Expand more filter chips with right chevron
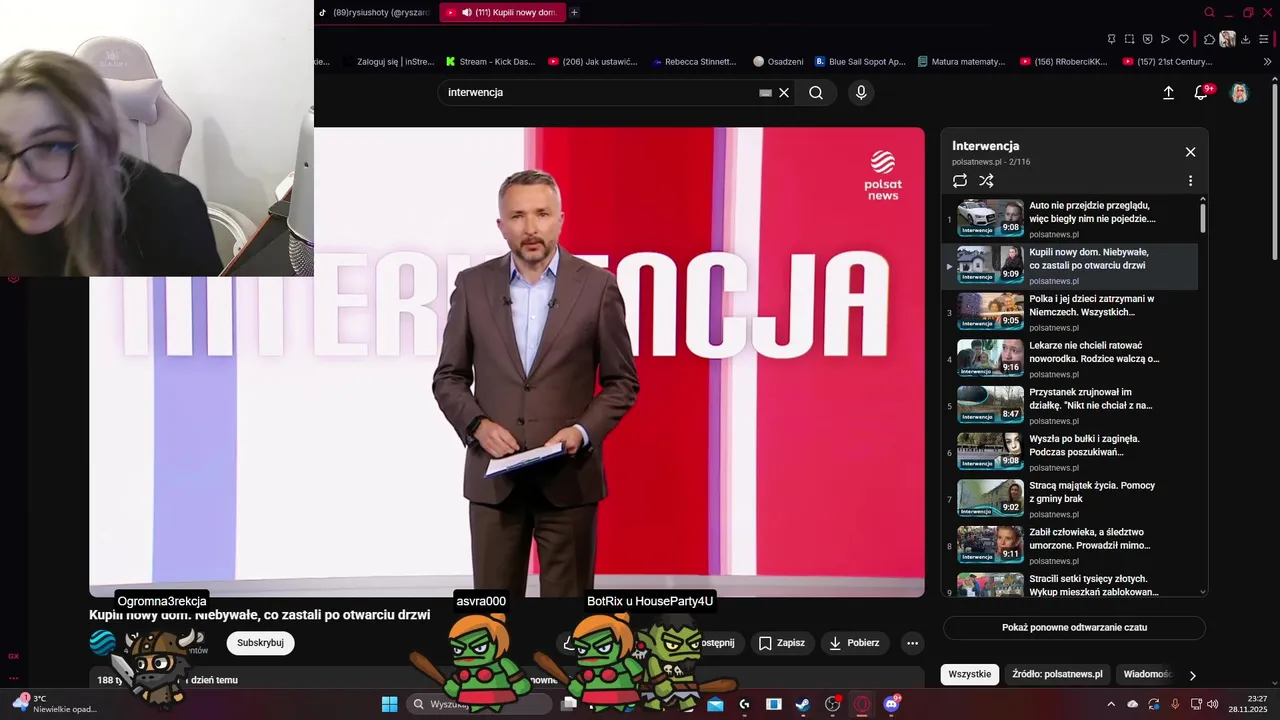 (1192, 675)
